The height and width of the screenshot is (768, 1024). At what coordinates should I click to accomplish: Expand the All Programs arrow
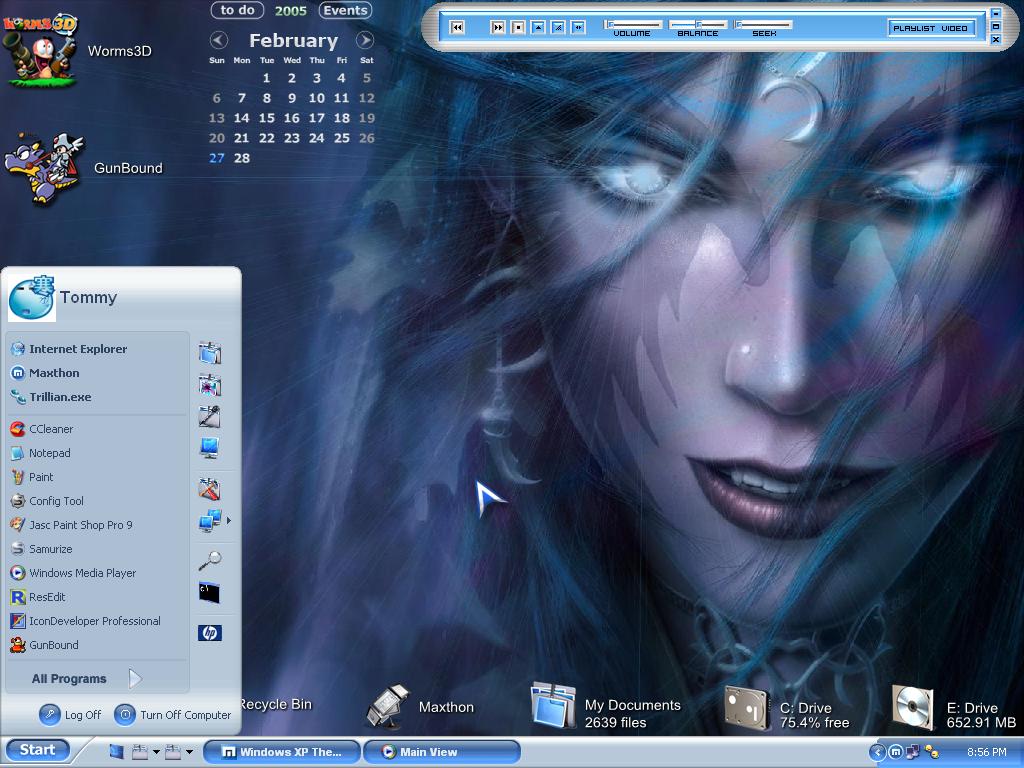pyautogui.click(x=135, y=679)
